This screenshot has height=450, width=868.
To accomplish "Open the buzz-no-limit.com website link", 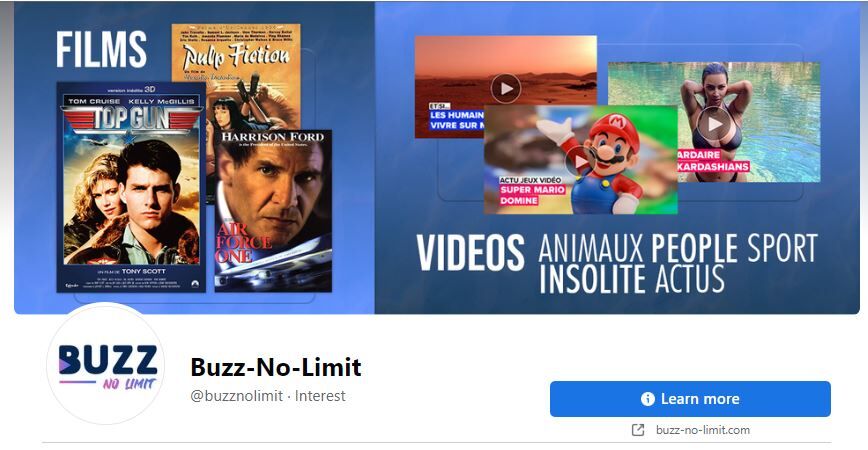I will click(x=702, y=430).
